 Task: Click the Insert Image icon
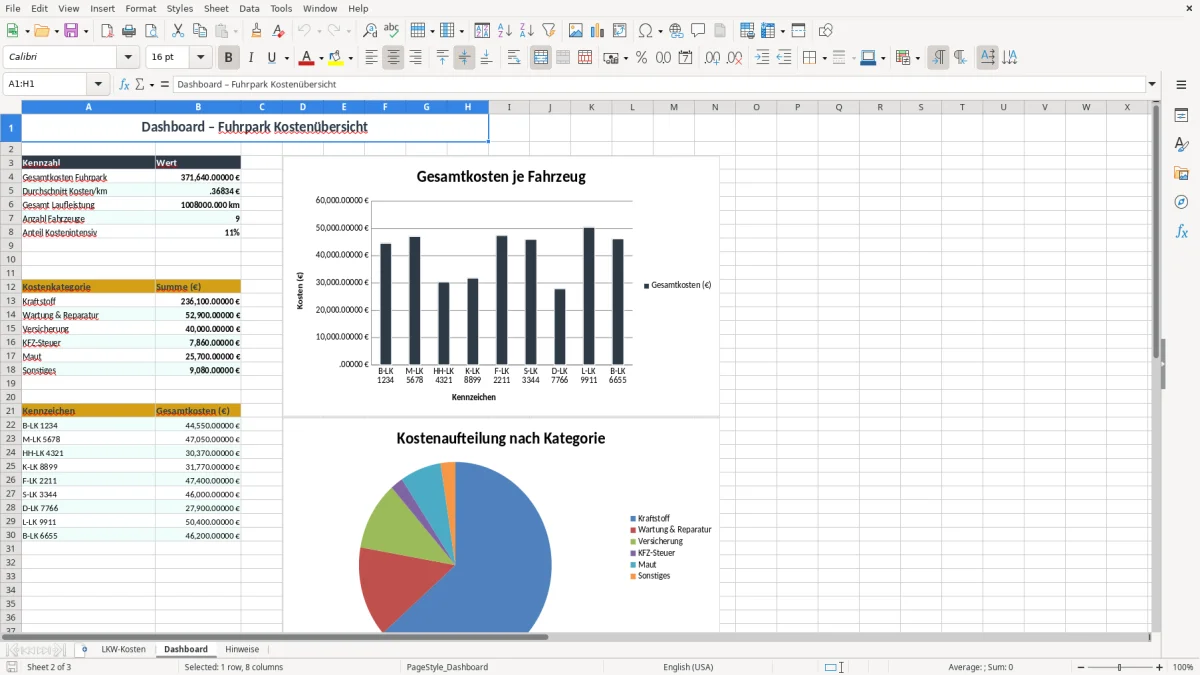coord(576,31)
